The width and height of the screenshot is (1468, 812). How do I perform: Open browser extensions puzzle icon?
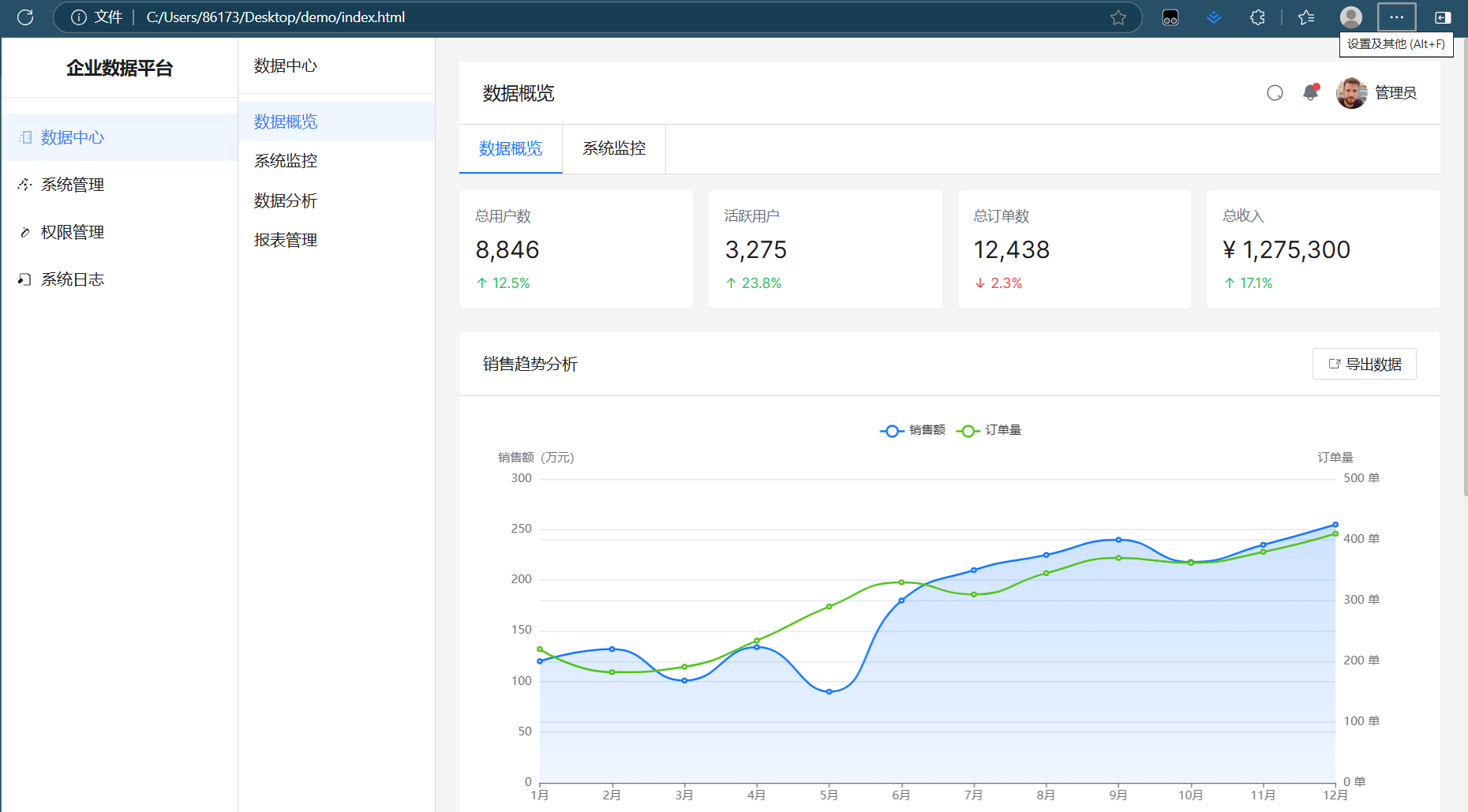pos(1257,17)
